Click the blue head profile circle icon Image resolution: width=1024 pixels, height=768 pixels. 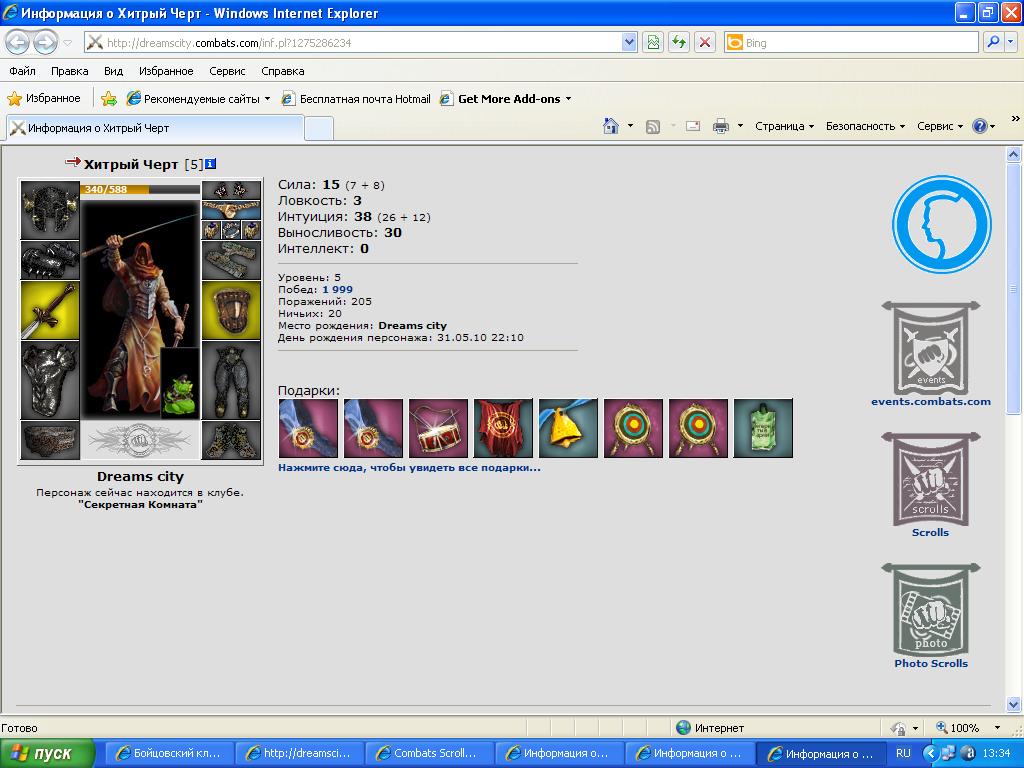[x=942, y=224]
